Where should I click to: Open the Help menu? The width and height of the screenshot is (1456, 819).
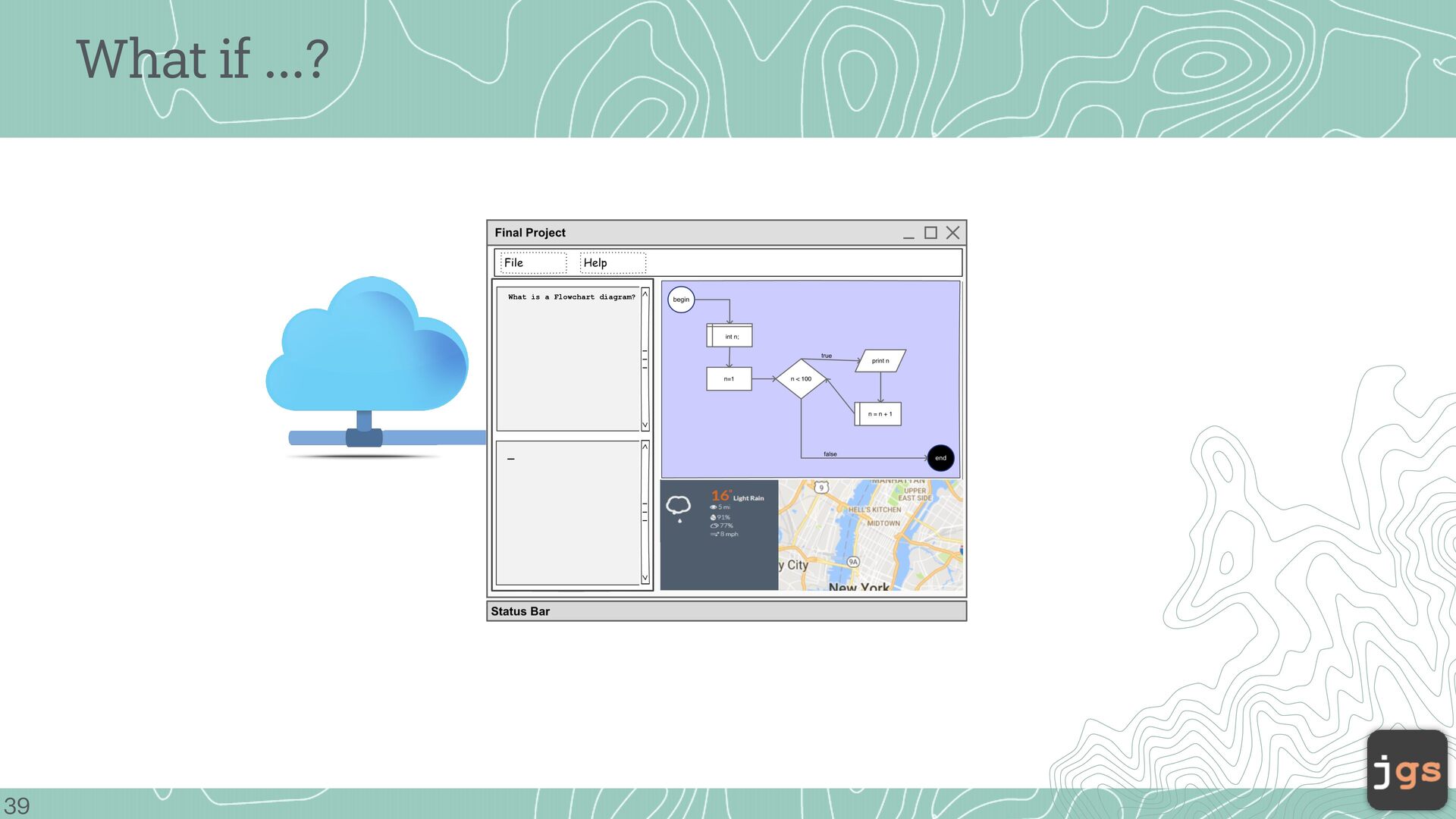pos(612,262)
